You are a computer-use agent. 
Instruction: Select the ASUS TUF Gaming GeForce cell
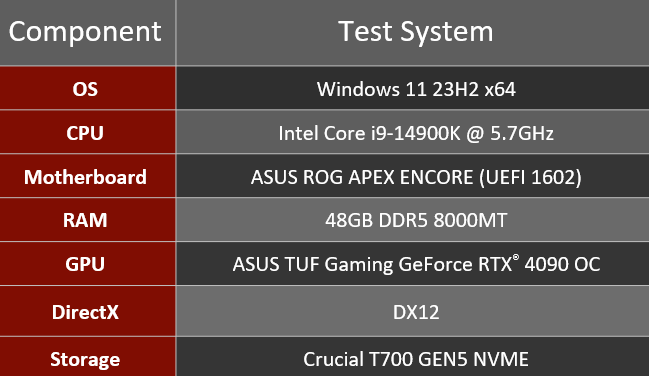pyautogui.click(x=413, y=264)
